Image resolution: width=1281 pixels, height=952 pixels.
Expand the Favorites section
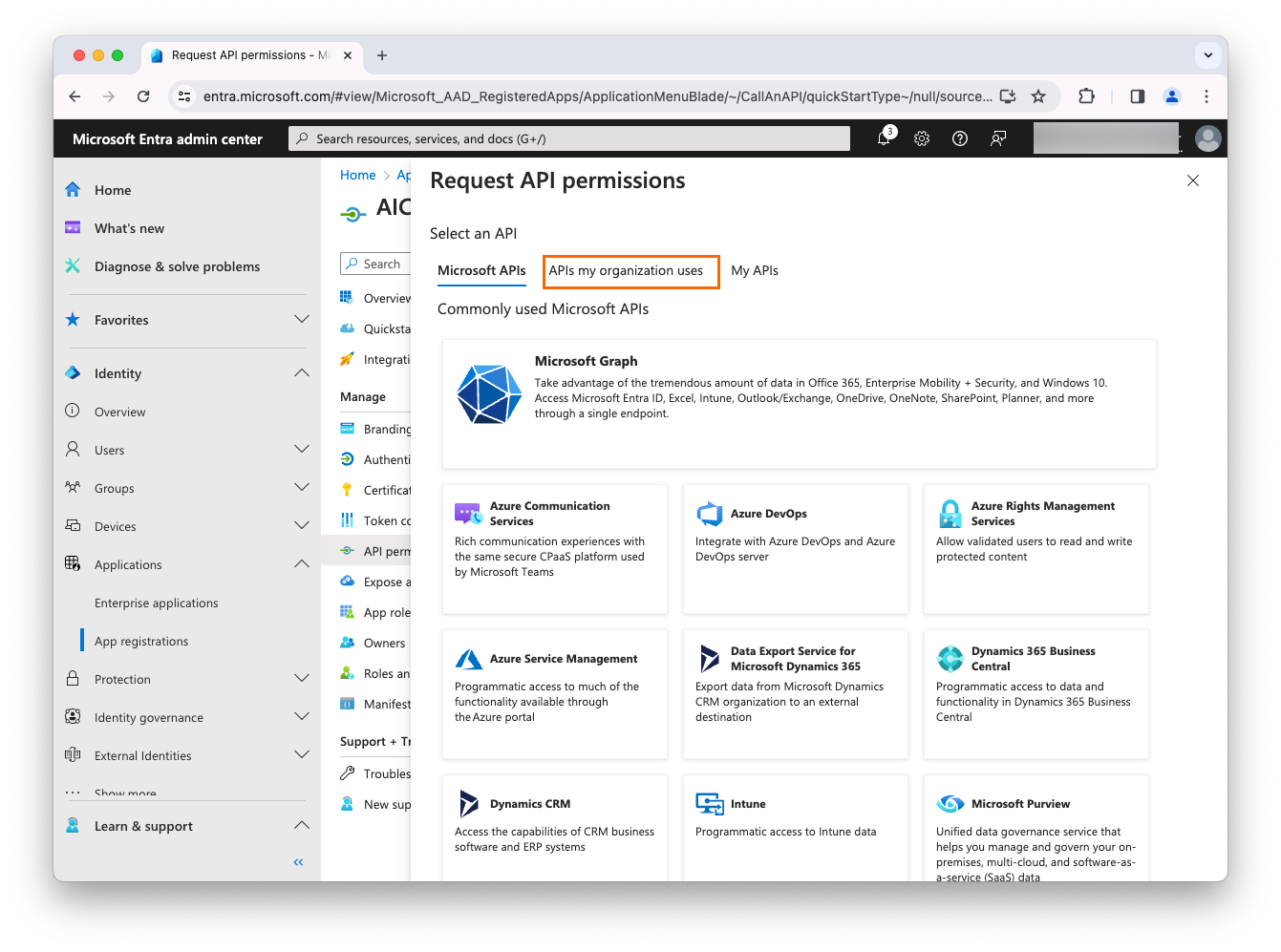pyautogui.click(x=302, y=319)
